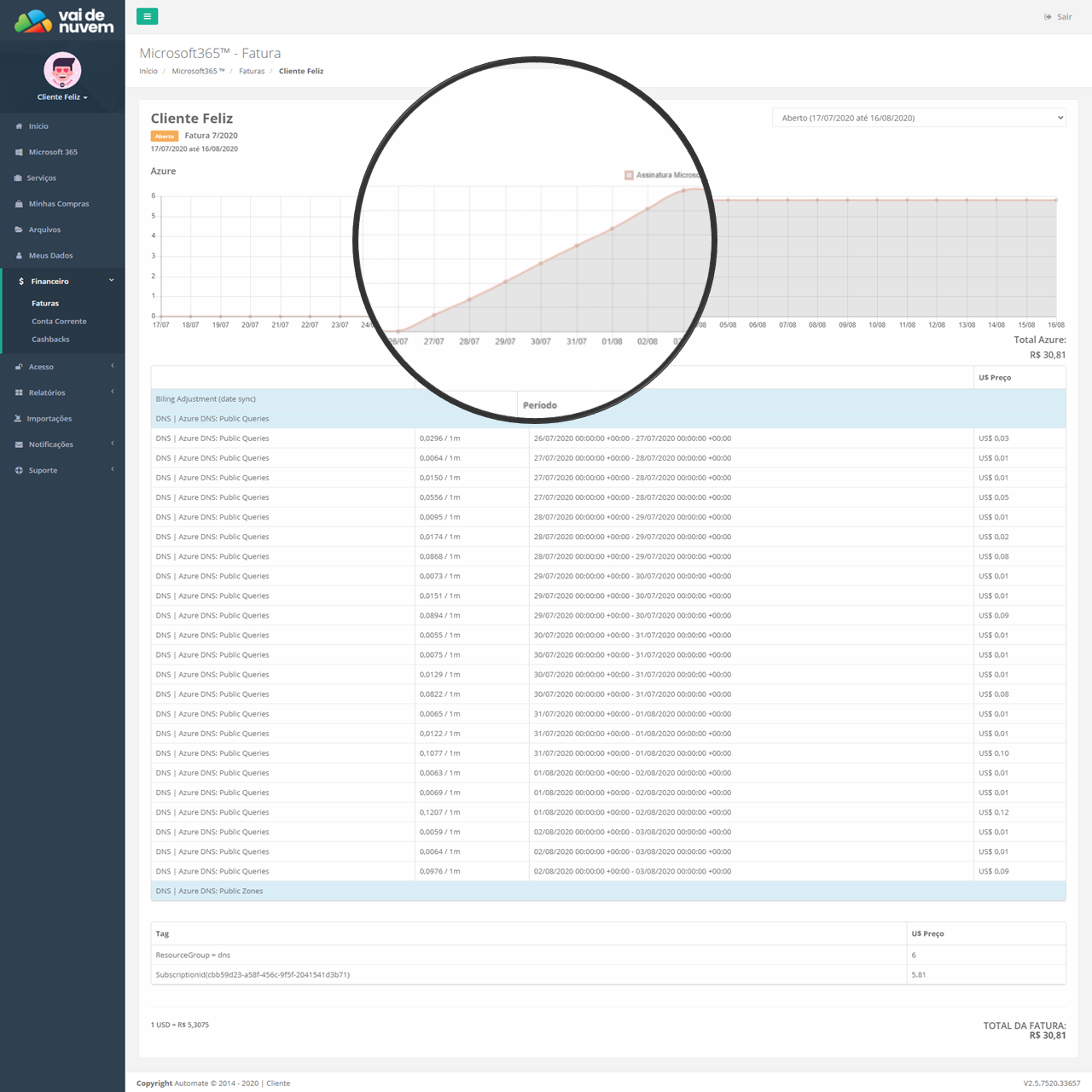The image size is (1092, 1092).
Task: Click the Sair logout link
Action: (x=1065, y=17)
